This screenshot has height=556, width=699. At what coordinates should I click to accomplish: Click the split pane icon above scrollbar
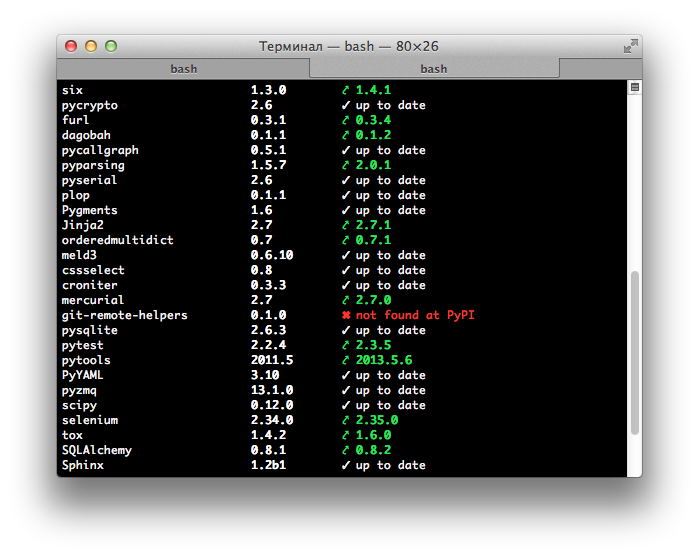pyautogui.click(x=635, y=87)
